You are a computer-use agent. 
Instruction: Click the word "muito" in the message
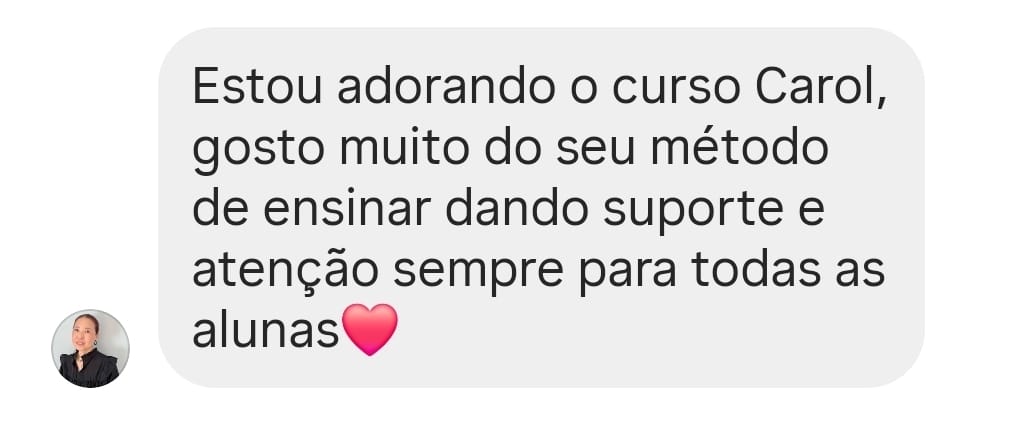pyautogui.click(x=404, y=149)
